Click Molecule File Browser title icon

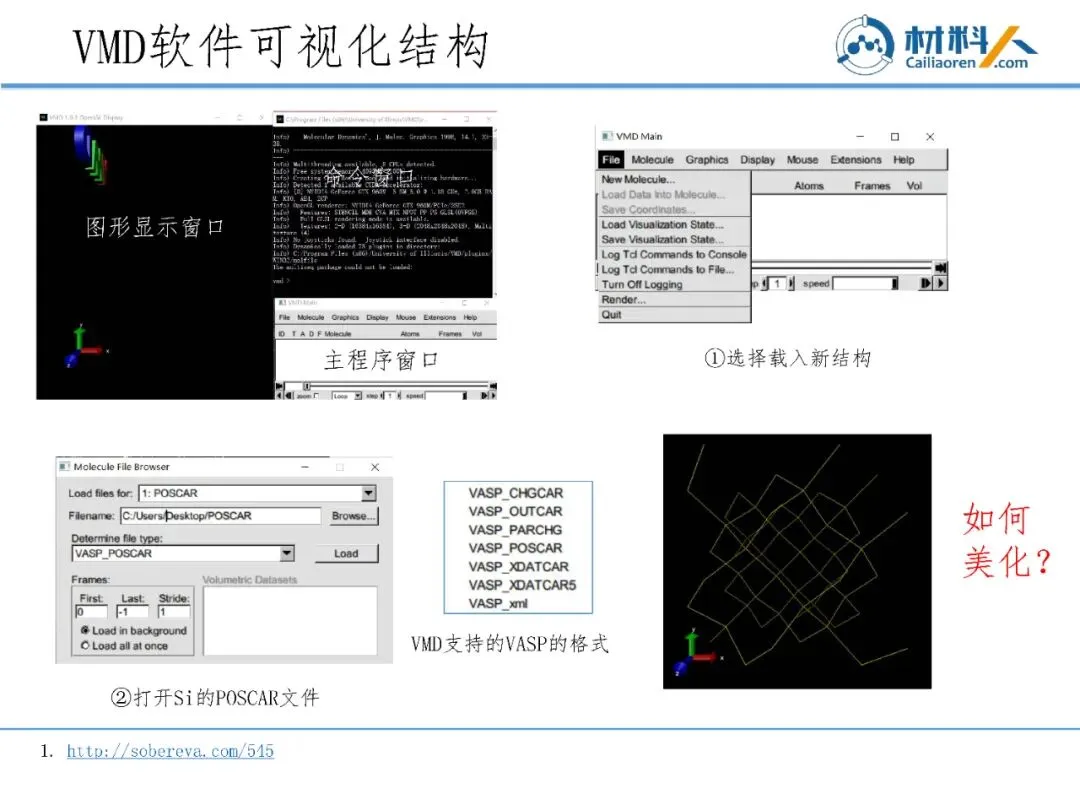pyautogui.click(x=65, y=466)
